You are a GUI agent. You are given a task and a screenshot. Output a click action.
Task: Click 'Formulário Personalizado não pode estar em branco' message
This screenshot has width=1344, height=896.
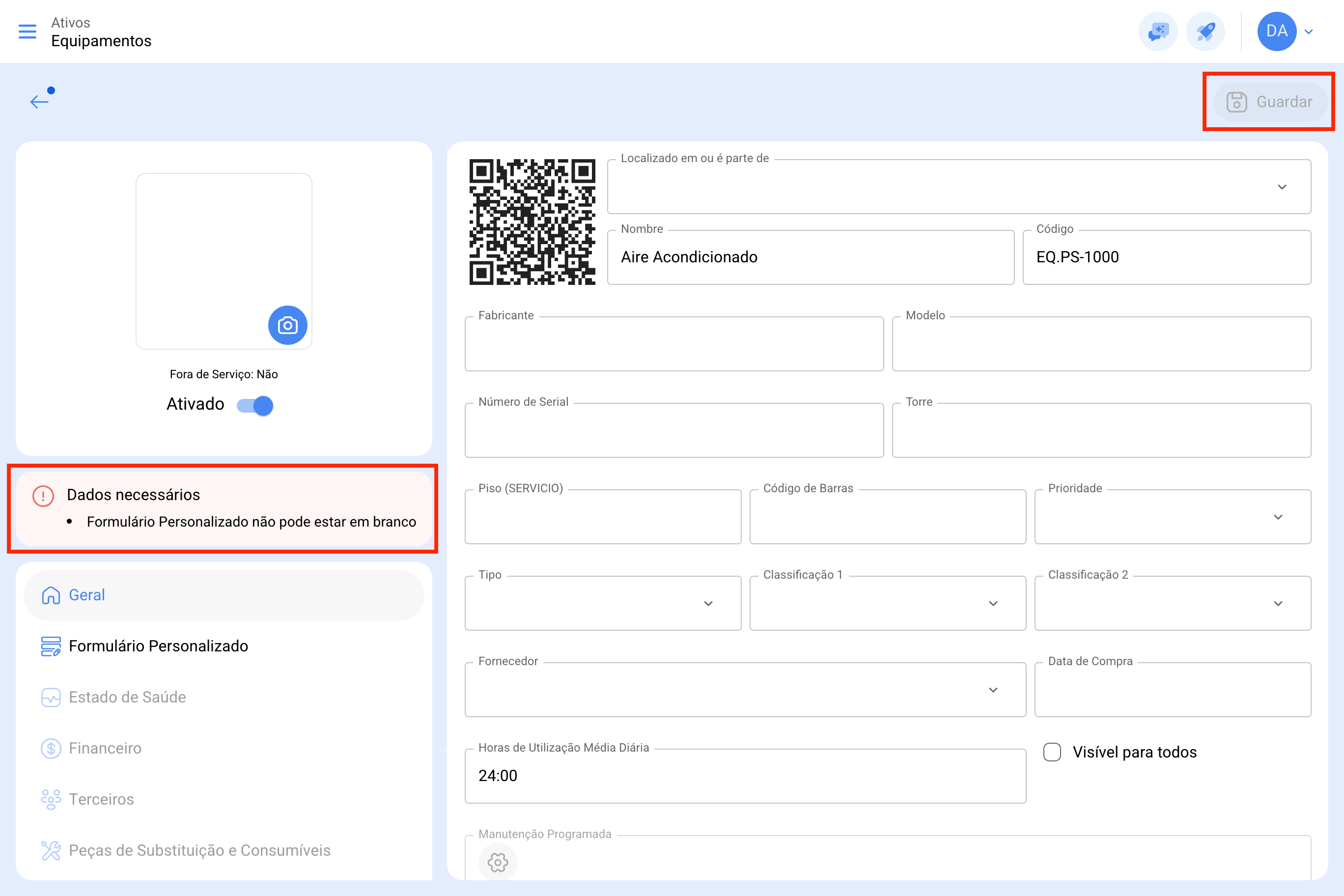click(252, 522)
